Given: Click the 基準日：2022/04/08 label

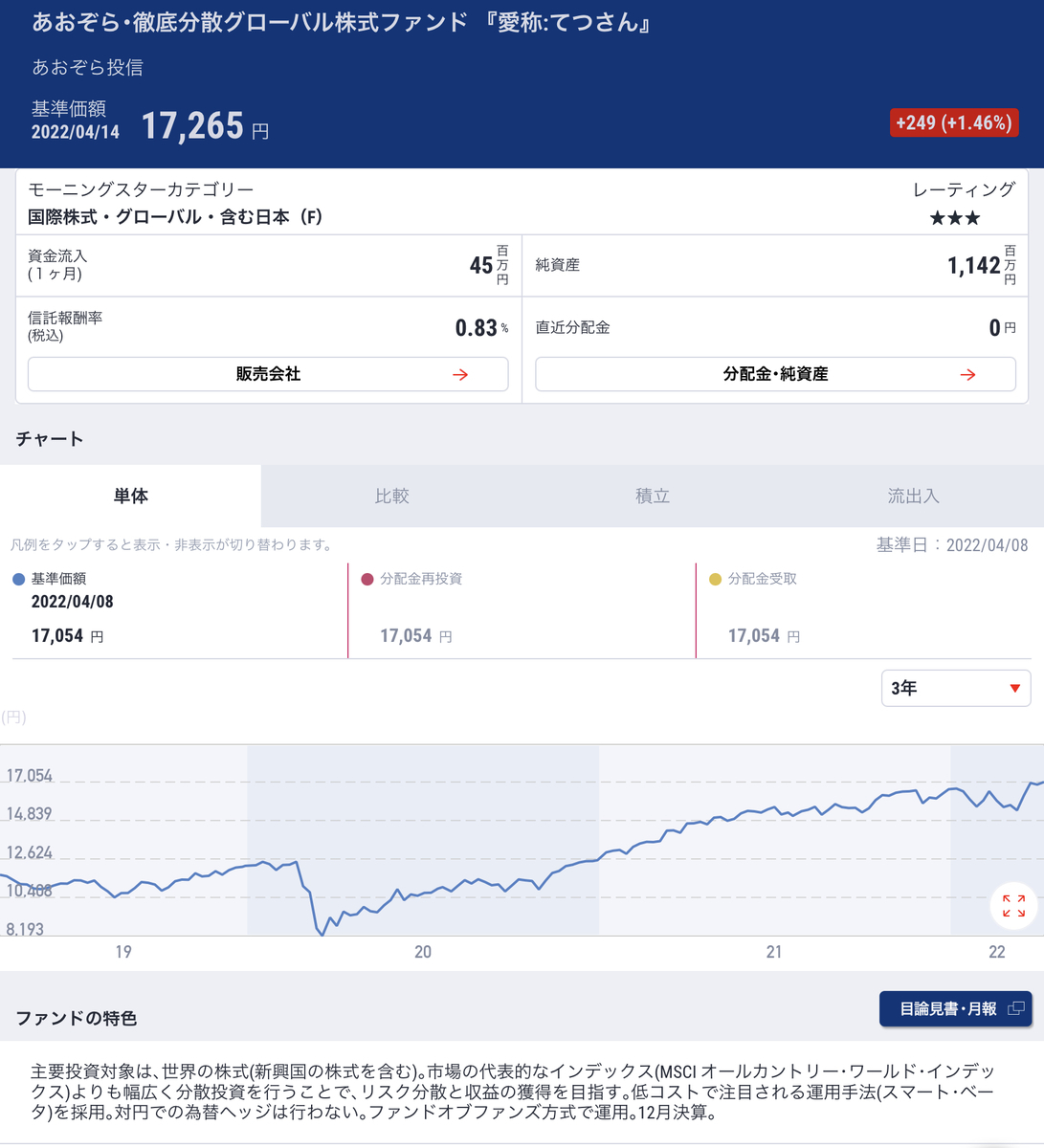Looking at the screenshot, I should [x=952, y=545].
